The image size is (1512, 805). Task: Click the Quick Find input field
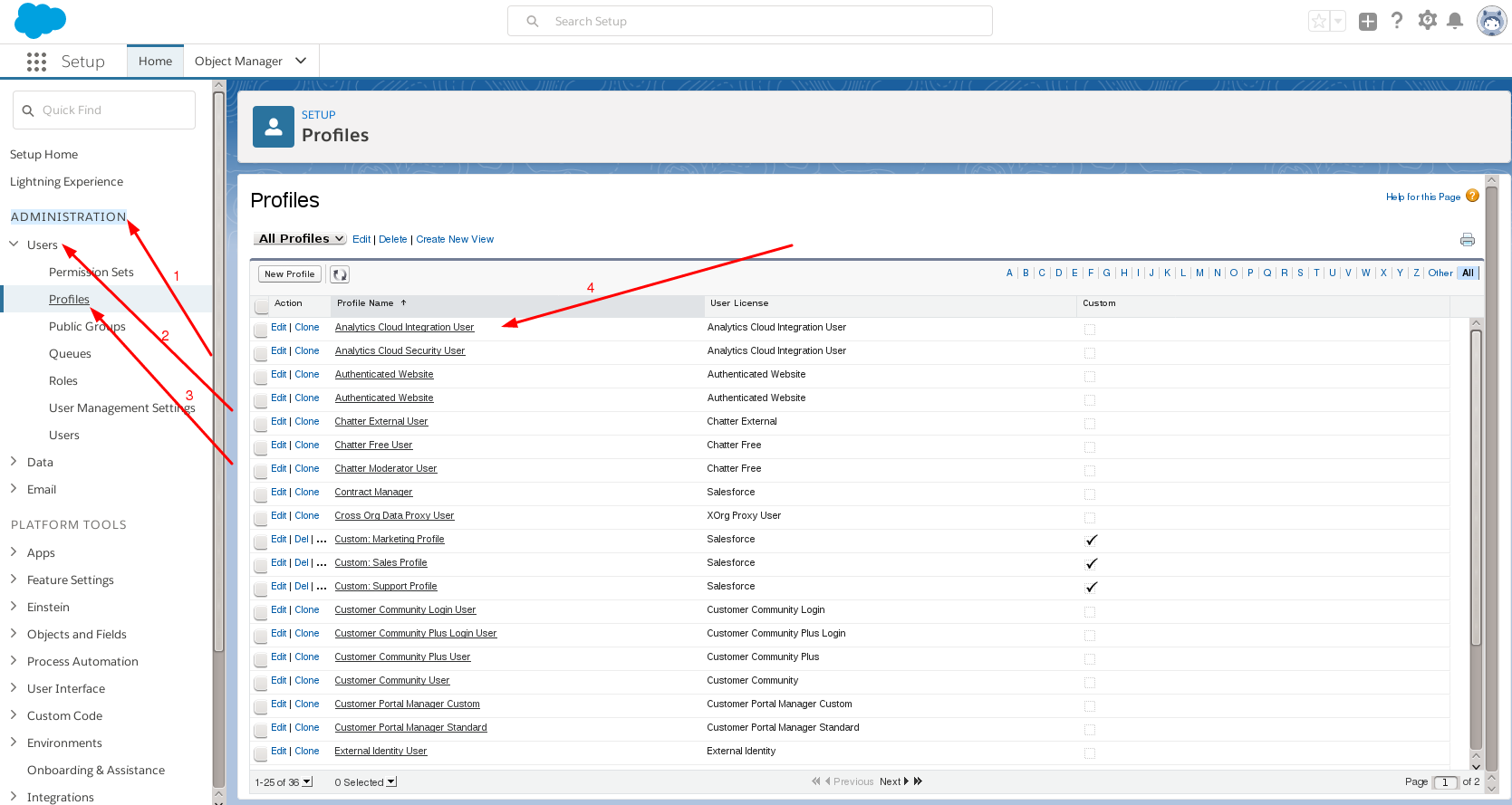coord(104,110)
